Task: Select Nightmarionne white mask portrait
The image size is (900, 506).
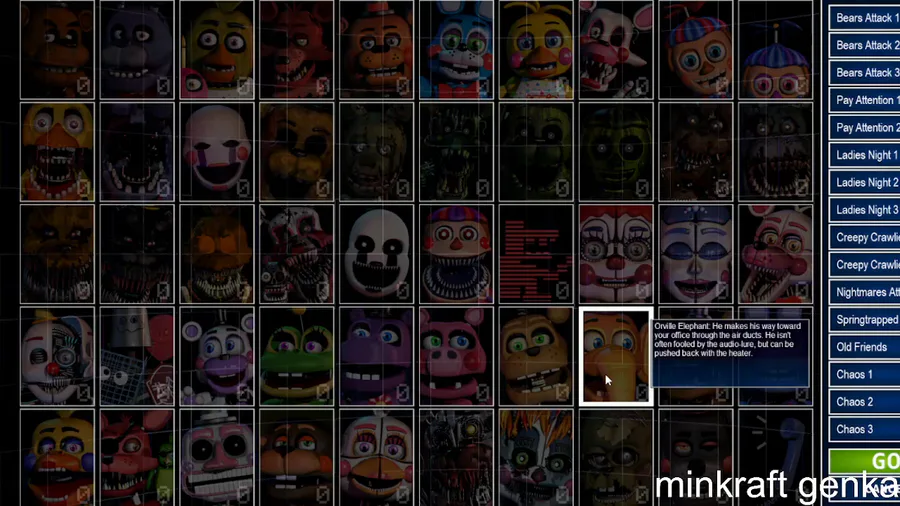Action: point(376,254)
